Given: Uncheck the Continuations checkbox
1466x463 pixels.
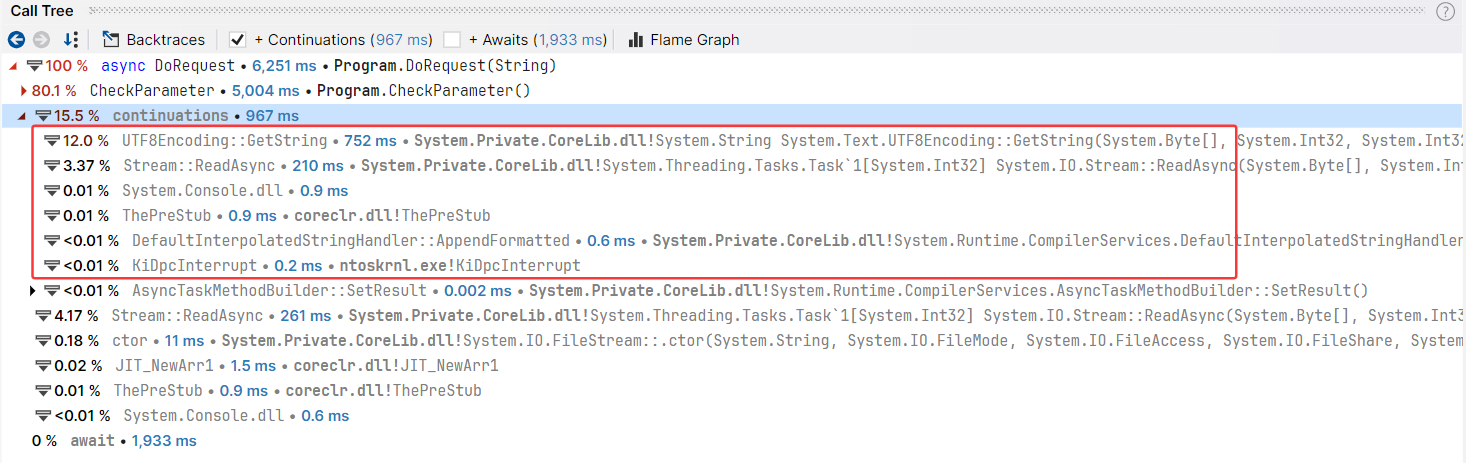Looking at the screenshot, I should (237, 40).
